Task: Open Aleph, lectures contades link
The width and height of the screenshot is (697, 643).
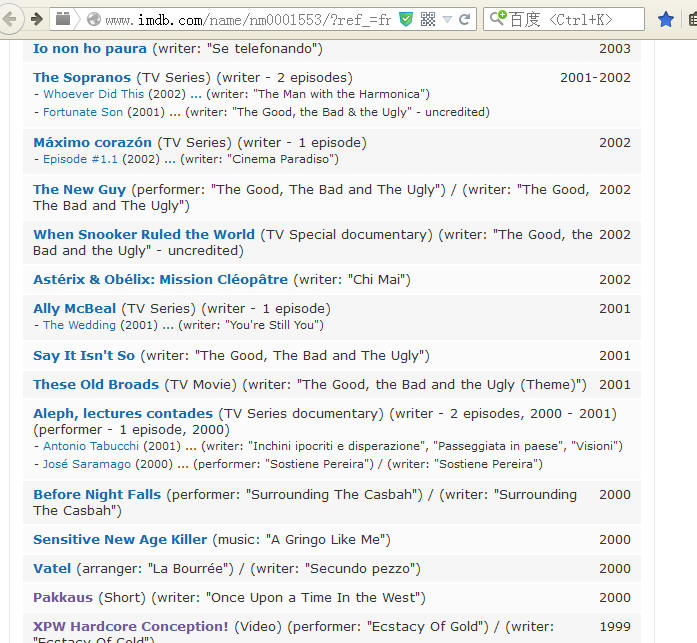Action: [123, 414]
